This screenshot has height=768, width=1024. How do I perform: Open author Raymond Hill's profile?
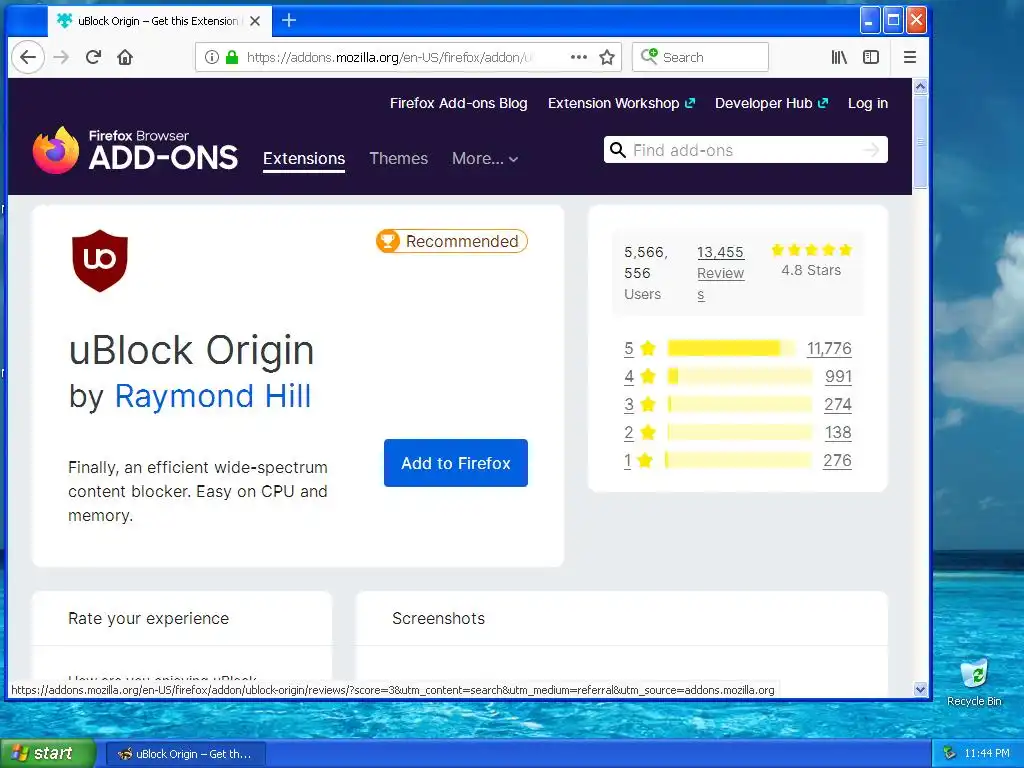point(213,396)
